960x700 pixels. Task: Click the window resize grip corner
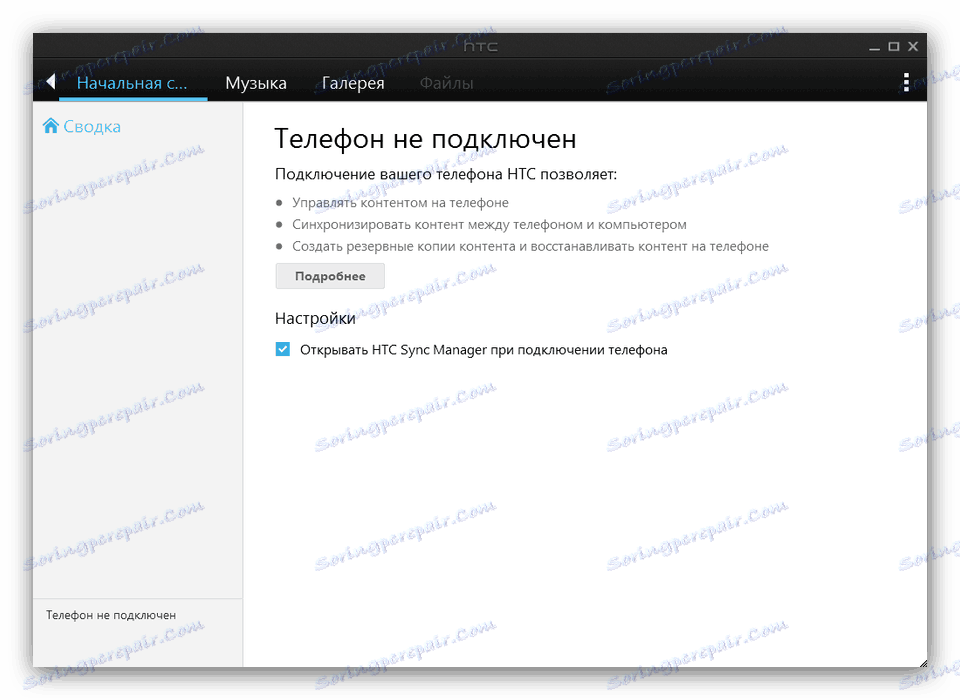923,663
